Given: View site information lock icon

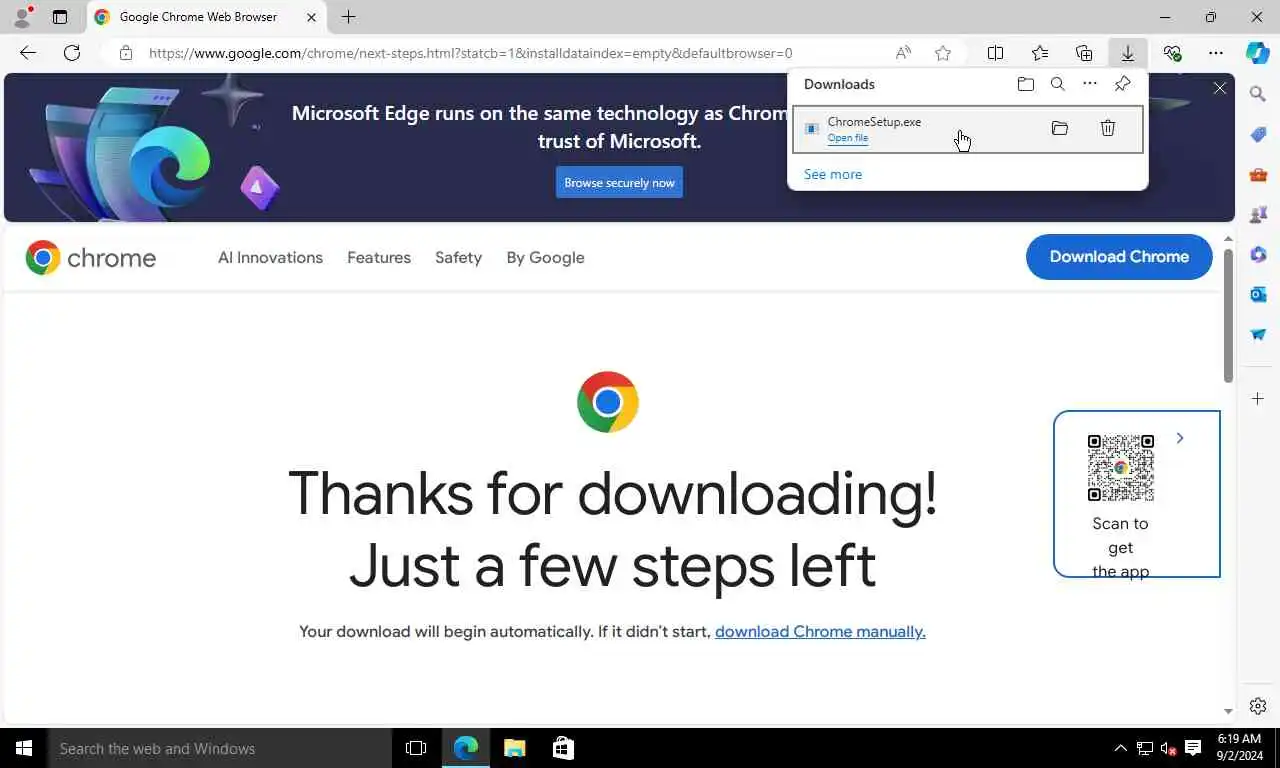Looking at the screenshot, I should [x=125, y=53].
